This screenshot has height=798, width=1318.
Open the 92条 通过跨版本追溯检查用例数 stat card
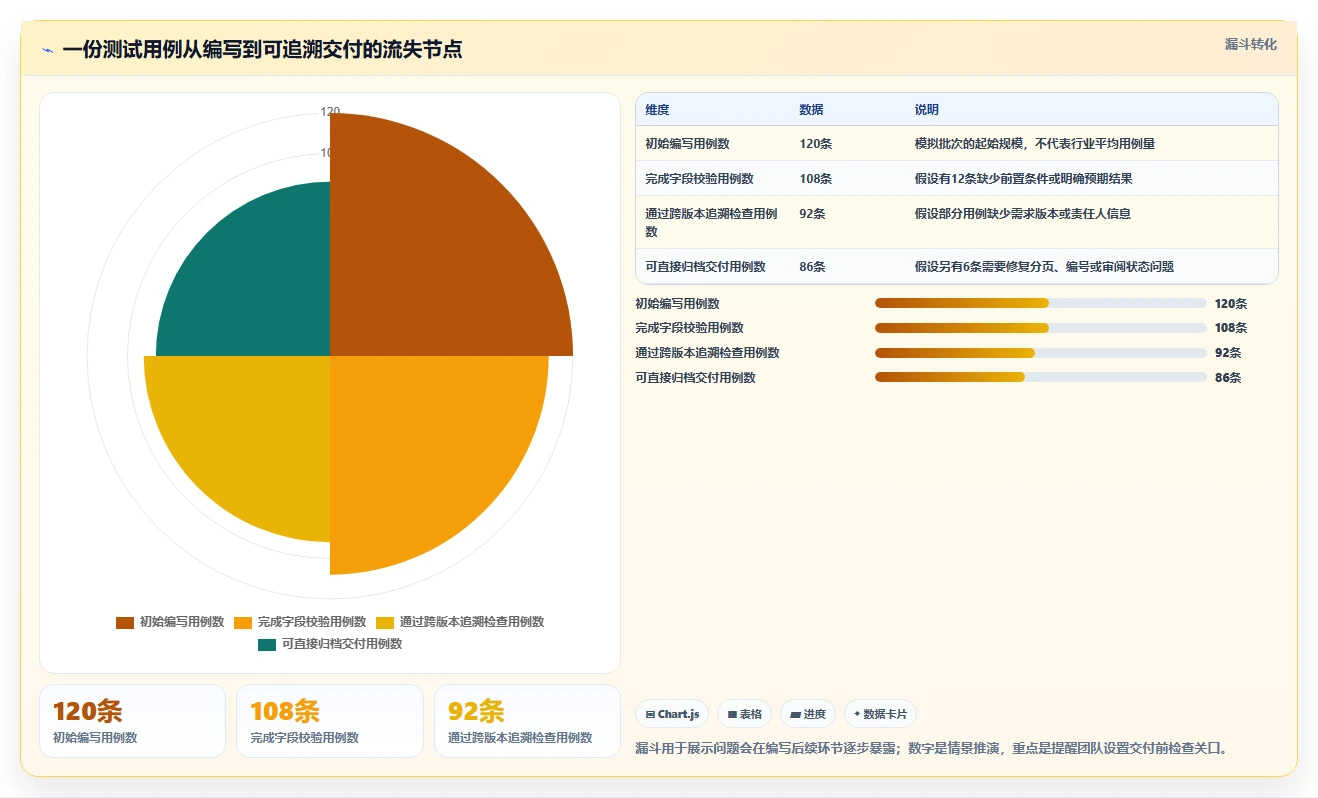pyautogui.click(x=527, y=721)
